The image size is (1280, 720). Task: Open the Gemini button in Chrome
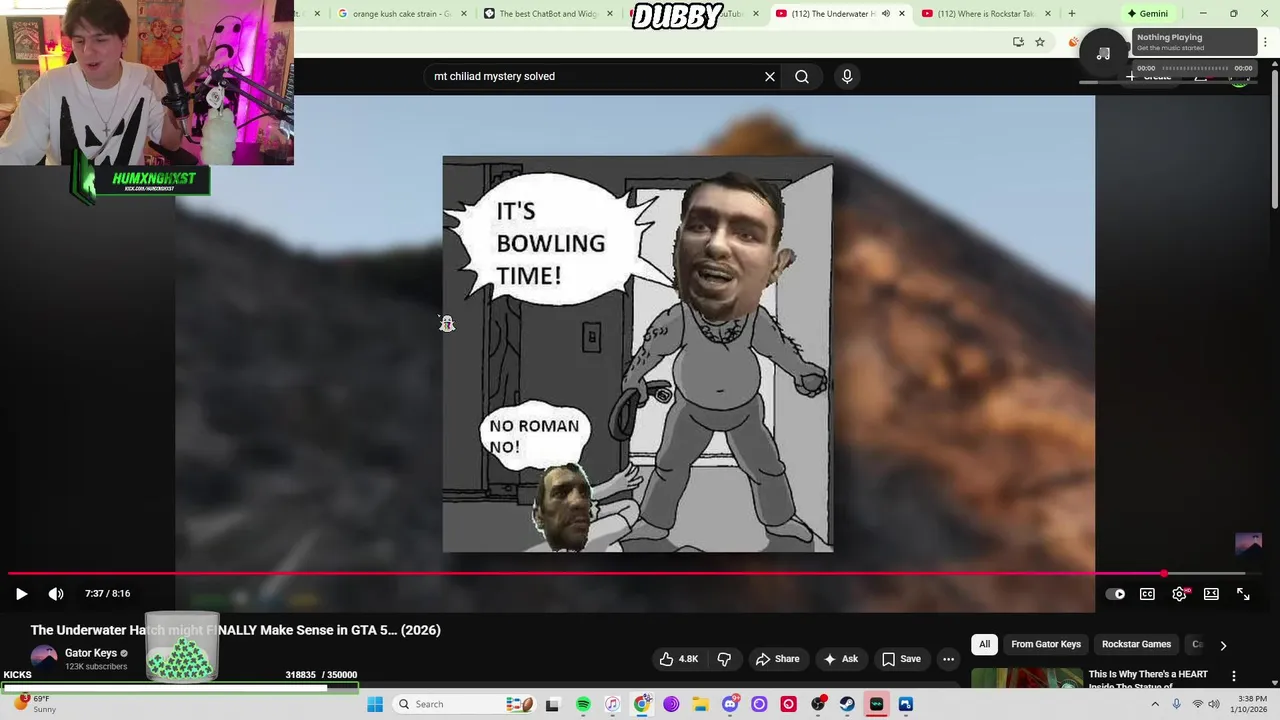click(x=1147, y=14)
